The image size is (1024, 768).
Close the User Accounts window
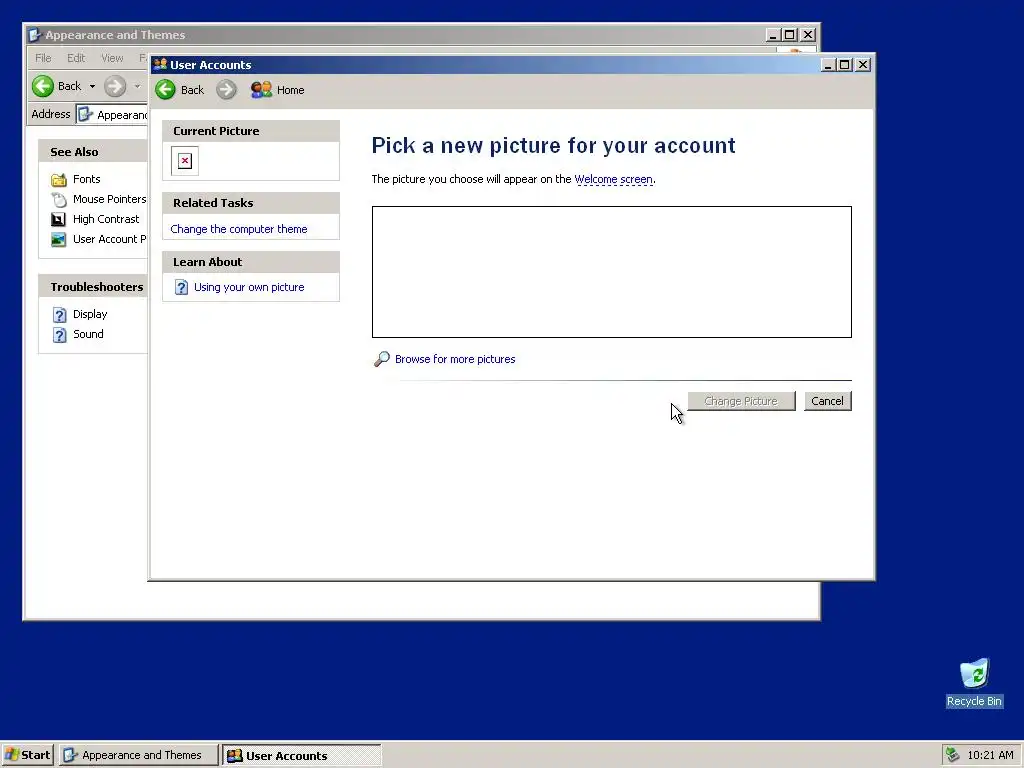863,65
